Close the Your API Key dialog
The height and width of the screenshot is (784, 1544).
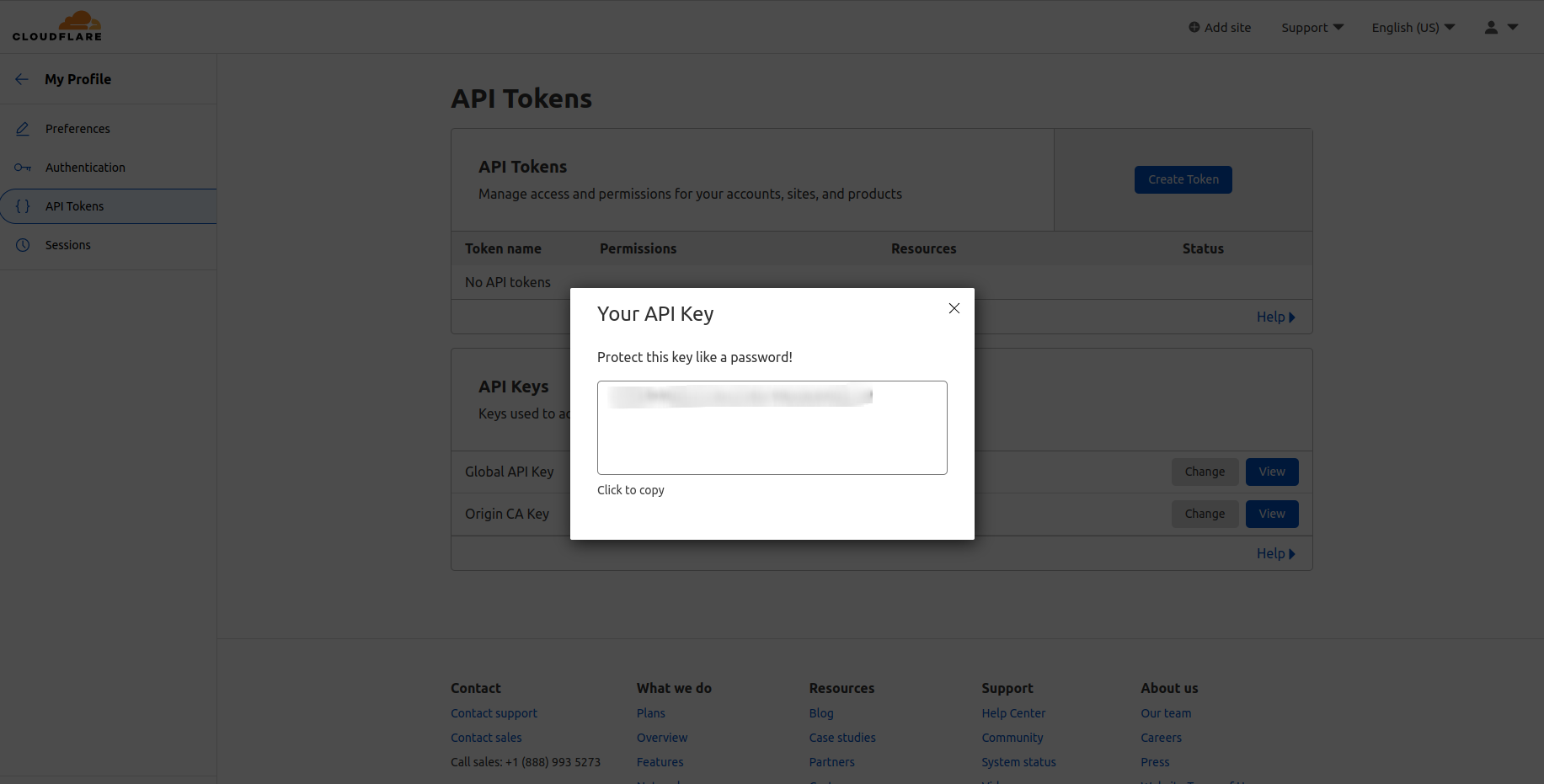click(954, 308)
